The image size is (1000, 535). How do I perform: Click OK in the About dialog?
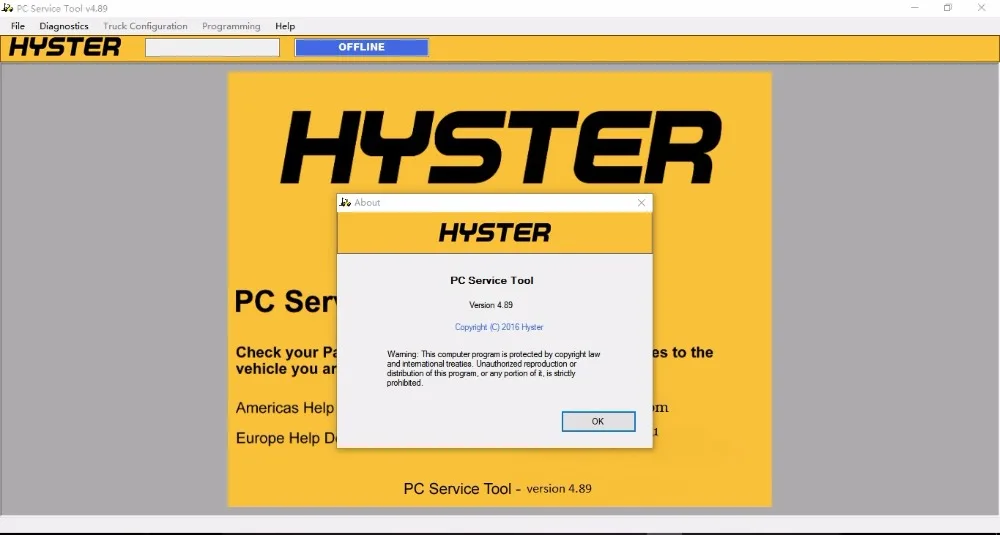[598, 421]
